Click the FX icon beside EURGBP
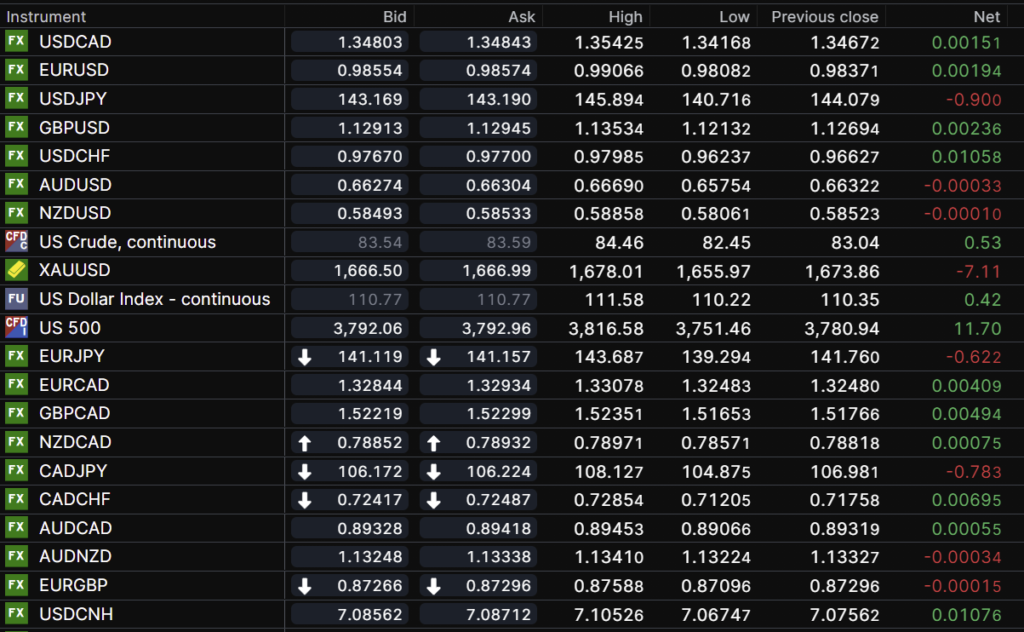This screenshot has width=1024, height=632. coord(16,584)
